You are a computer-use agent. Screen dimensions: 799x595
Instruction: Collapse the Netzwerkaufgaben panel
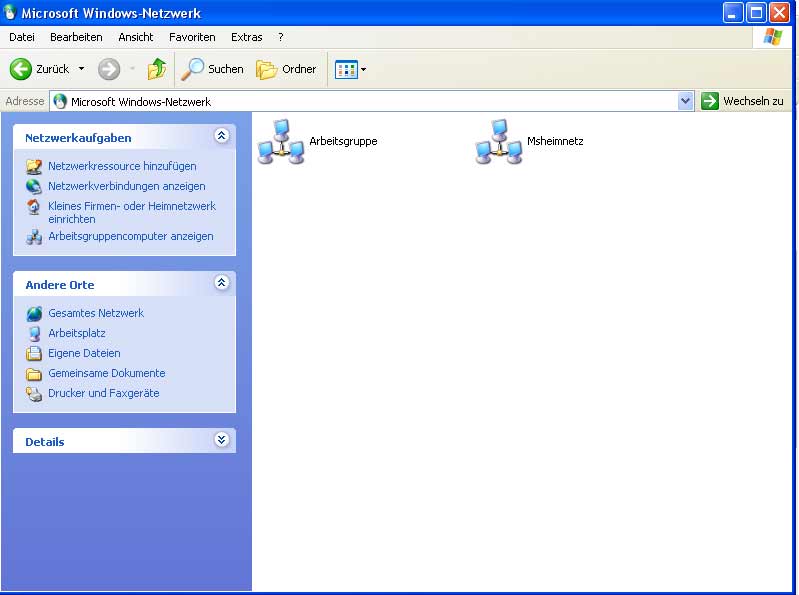point(222,136)
